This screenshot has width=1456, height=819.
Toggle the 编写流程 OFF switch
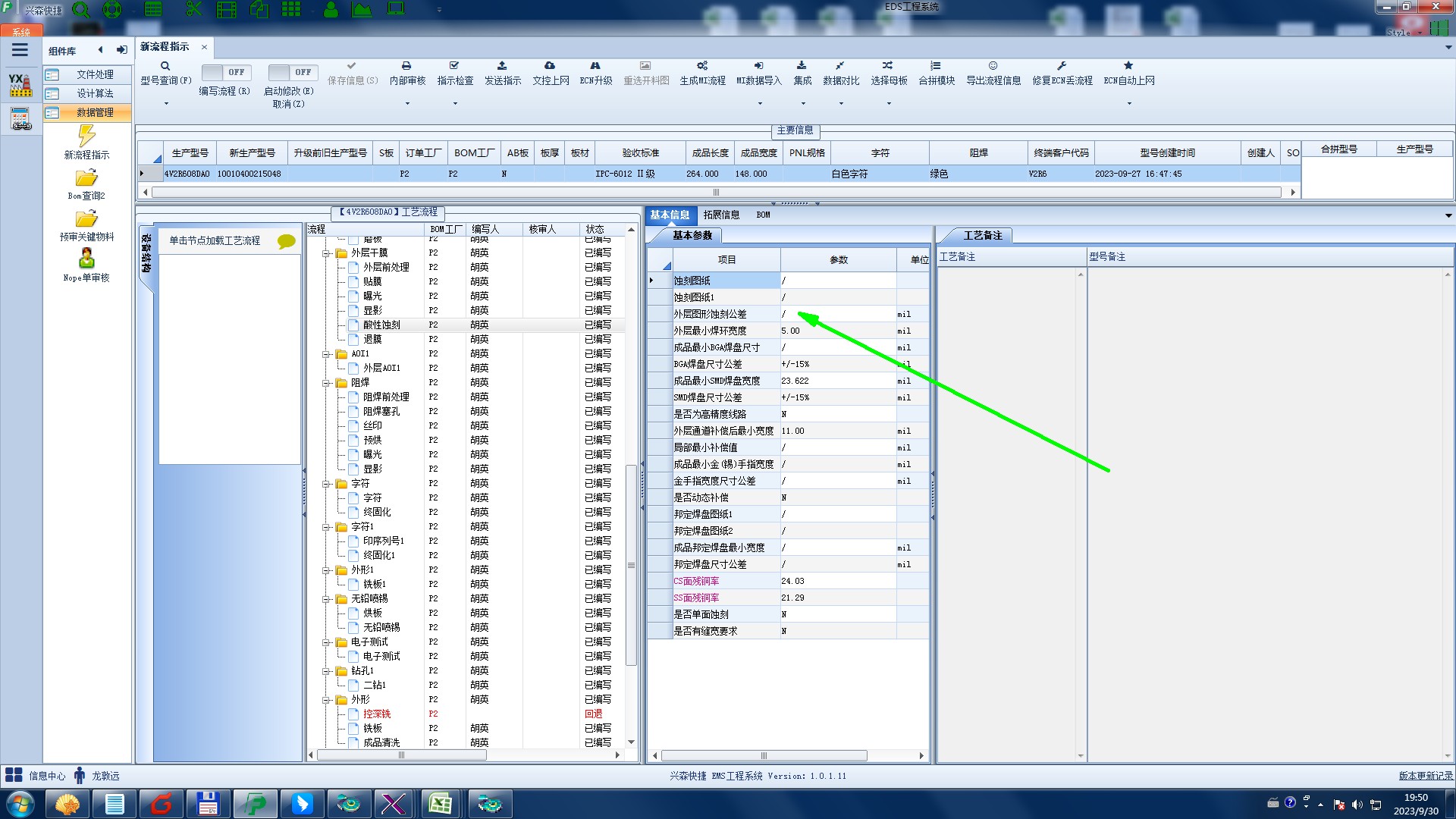point(224,72)
